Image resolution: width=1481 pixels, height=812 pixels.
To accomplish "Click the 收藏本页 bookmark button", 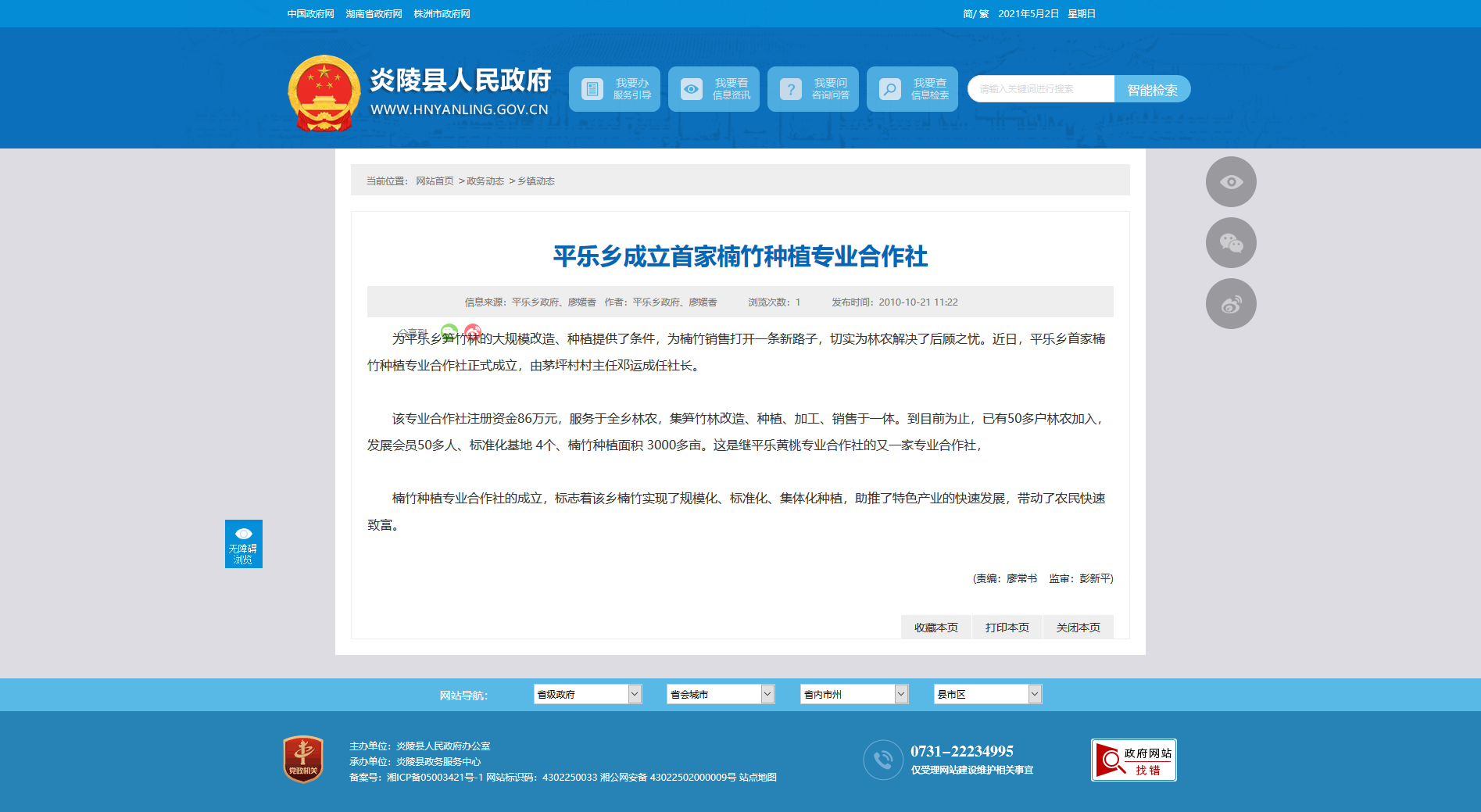I will tap(936, 628).
